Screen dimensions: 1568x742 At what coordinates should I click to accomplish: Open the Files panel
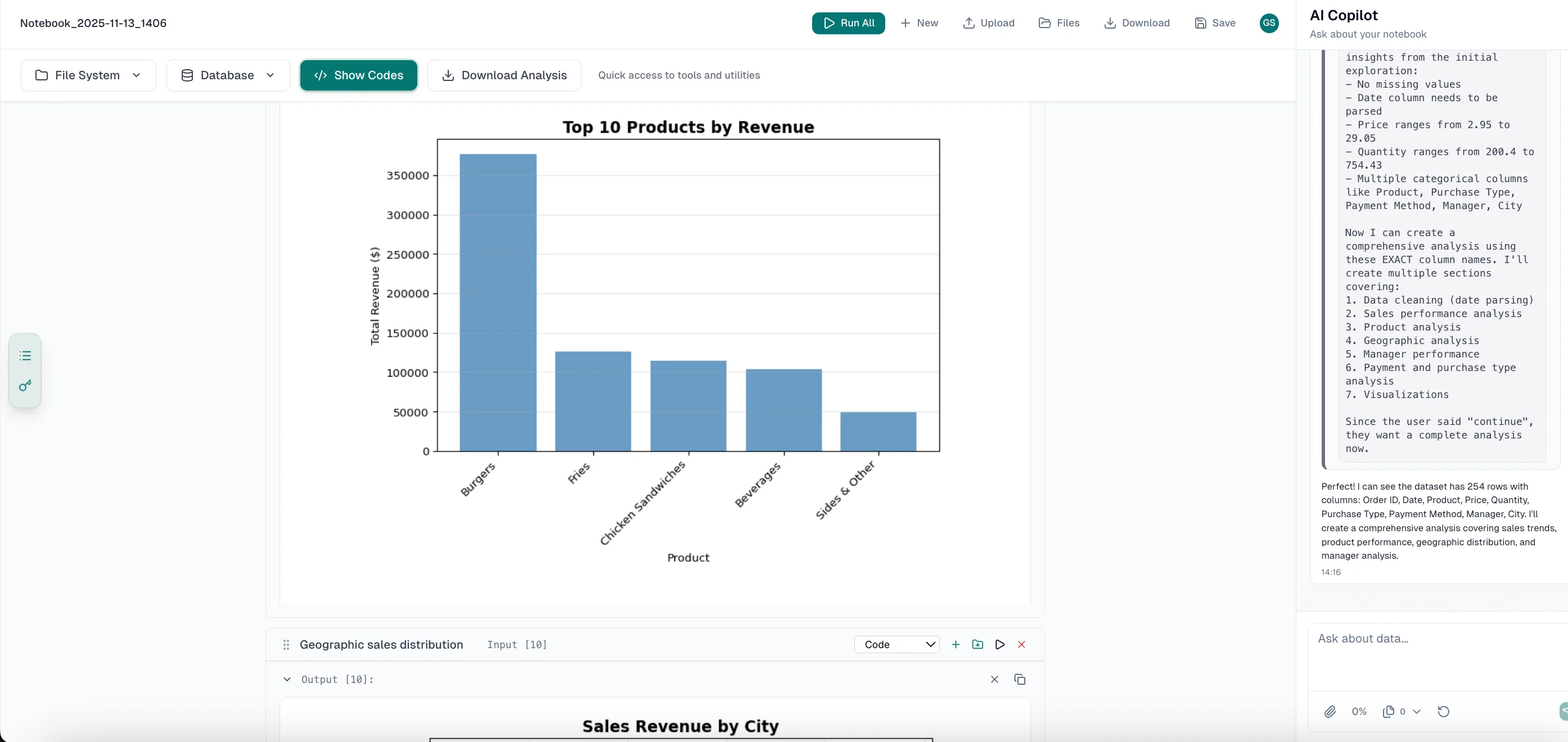click(x=1058, y=23)
